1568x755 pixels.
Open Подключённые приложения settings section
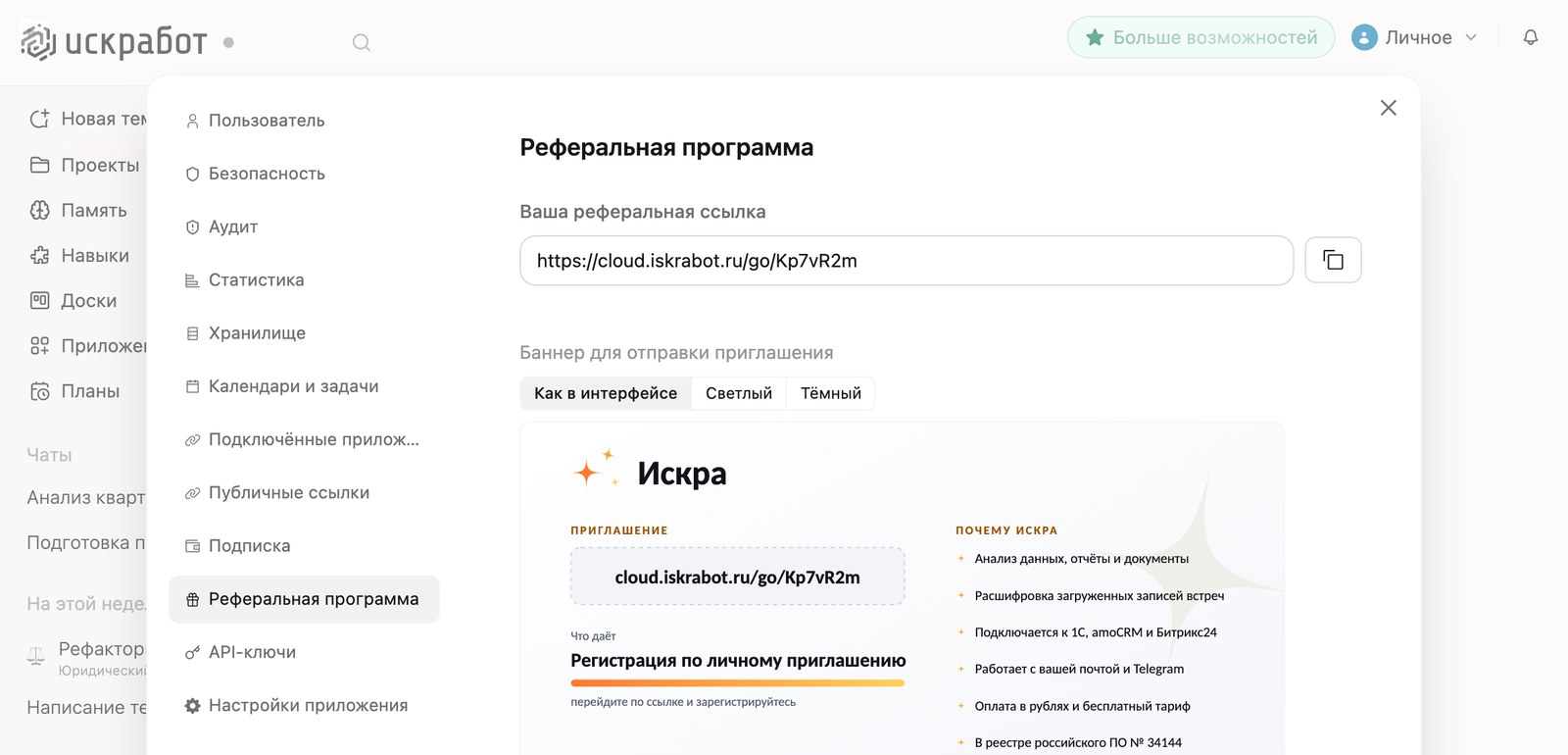point(304,439)
